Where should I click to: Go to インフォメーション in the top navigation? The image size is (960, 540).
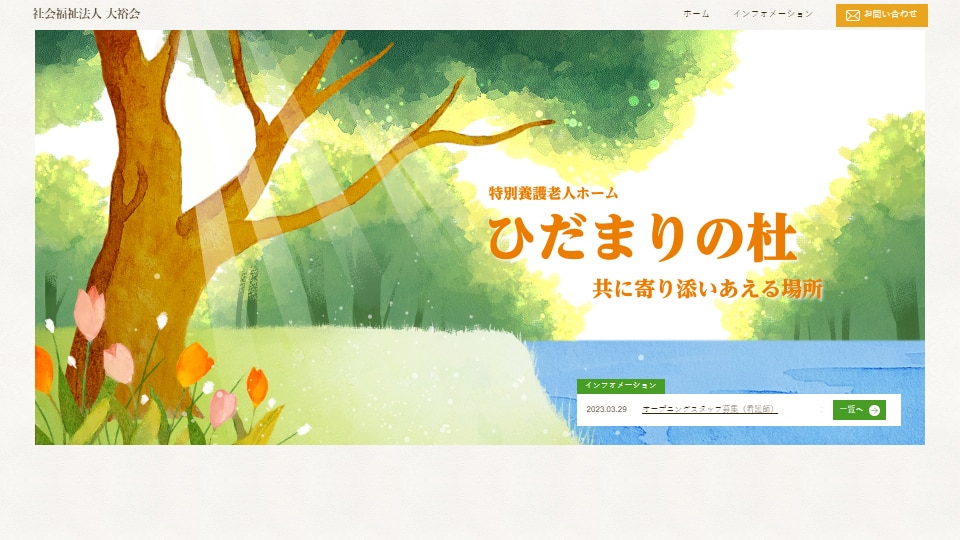coord(772,14)
